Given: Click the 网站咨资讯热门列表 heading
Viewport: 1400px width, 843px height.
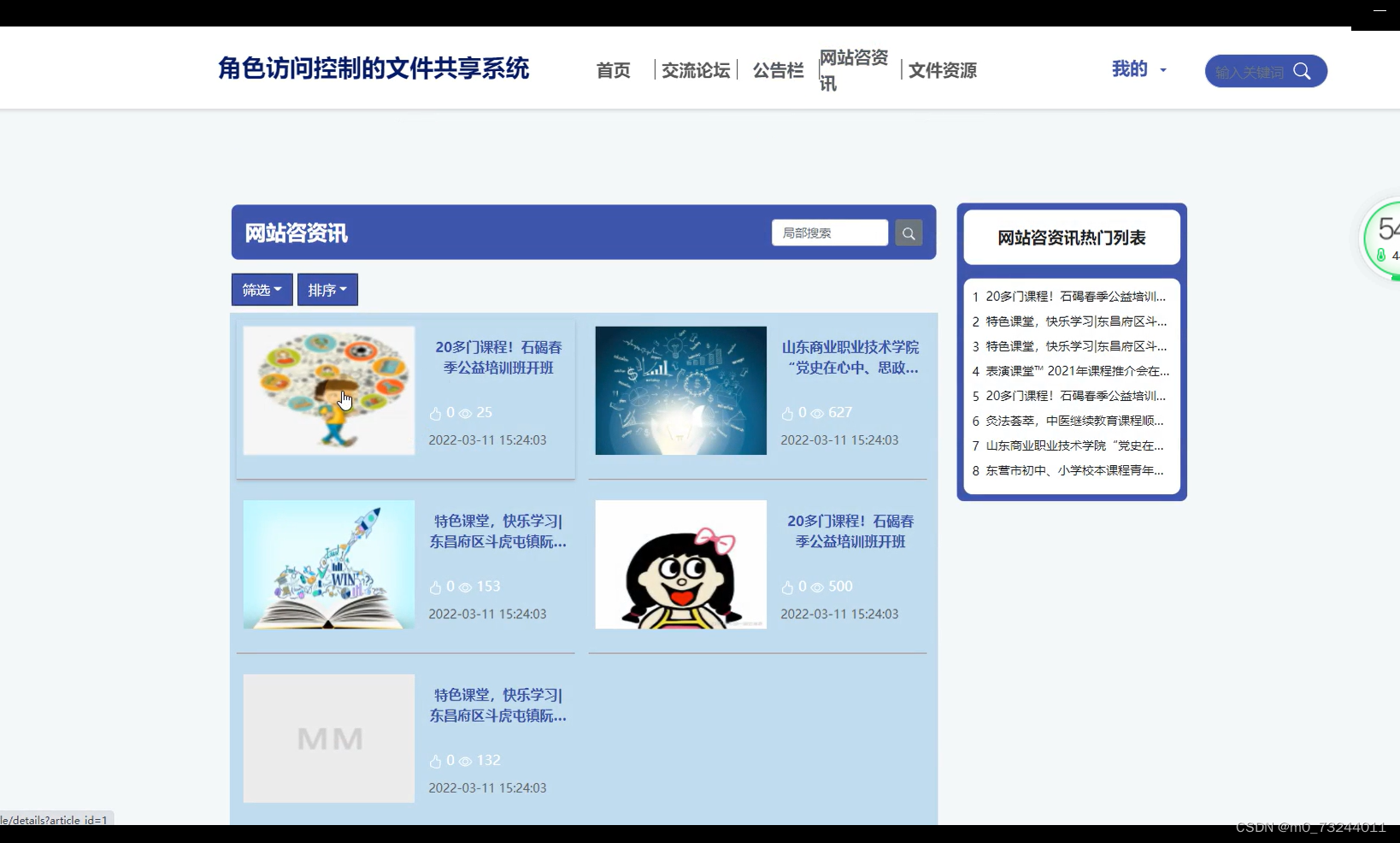Looking at the screenshot, I should [1072, 238].
